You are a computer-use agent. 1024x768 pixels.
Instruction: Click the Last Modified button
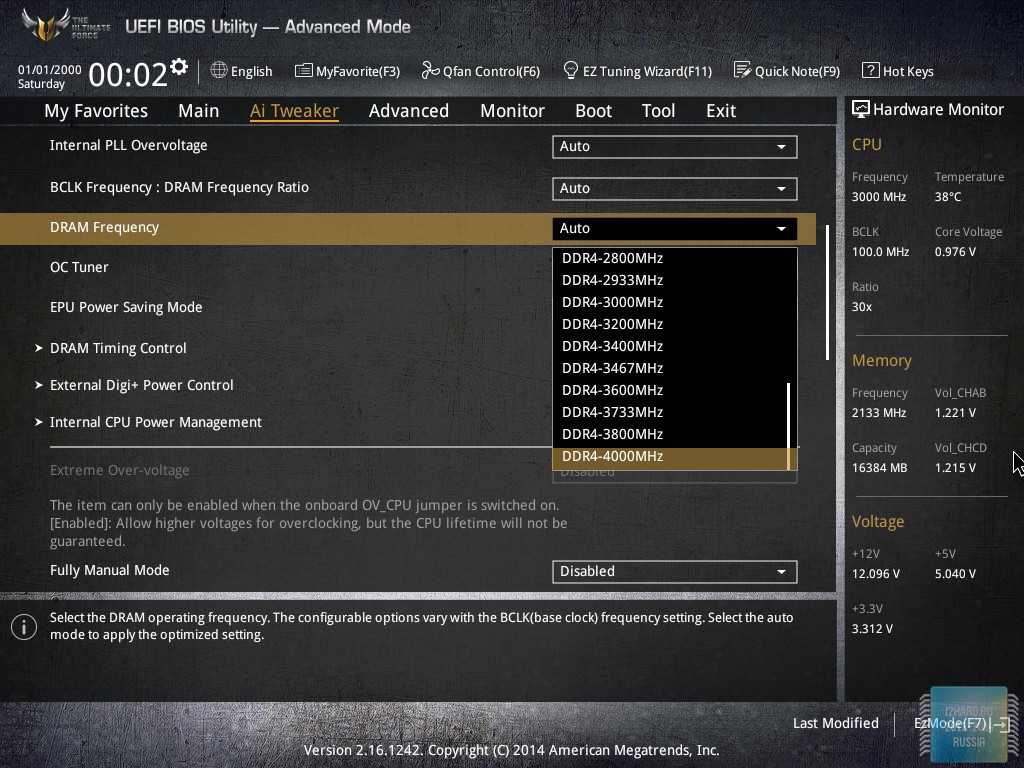click(x=835, y=723)
